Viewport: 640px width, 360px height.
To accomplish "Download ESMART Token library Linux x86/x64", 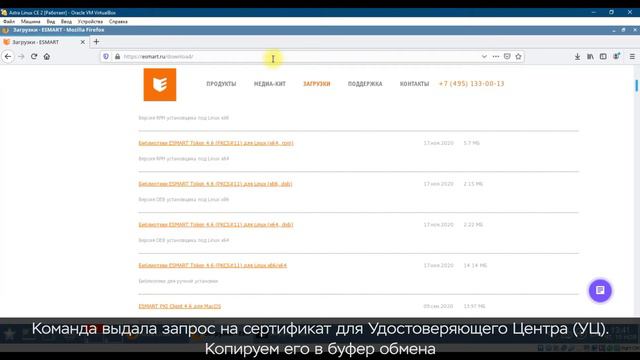I will pos(213,266).
